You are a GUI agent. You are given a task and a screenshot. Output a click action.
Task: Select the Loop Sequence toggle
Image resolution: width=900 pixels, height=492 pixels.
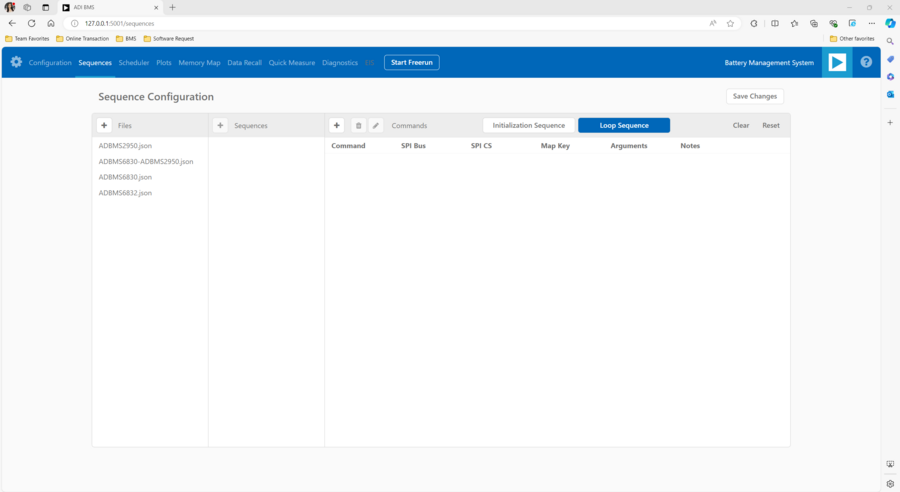point(624,125)
